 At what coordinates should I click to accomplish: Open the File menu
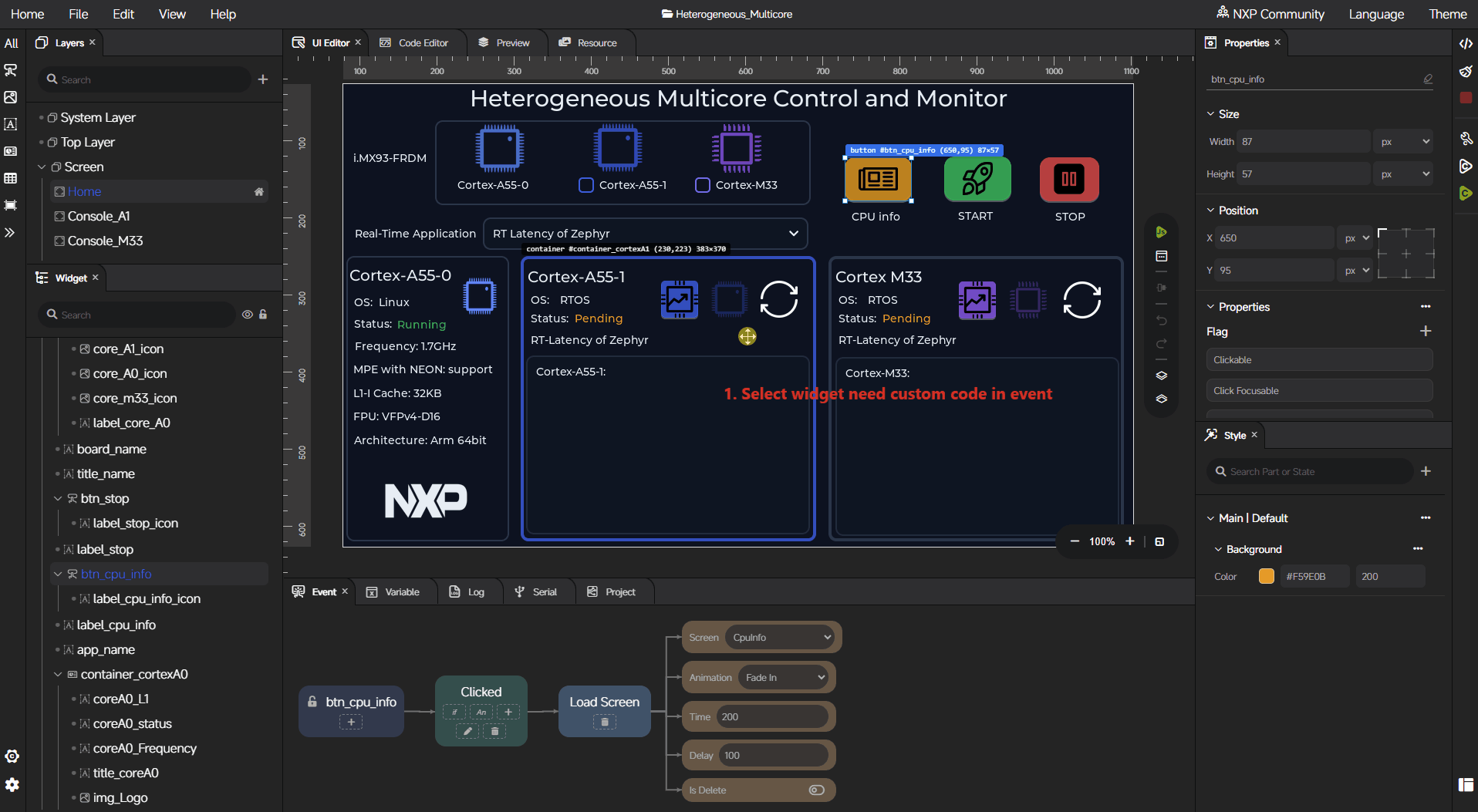click(x=78, y=14)
